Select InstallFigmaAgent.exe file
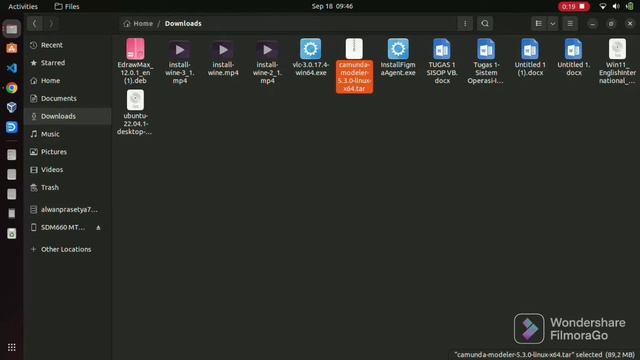The height and width of the screenshot is (360, 640). tap(398, 57)
